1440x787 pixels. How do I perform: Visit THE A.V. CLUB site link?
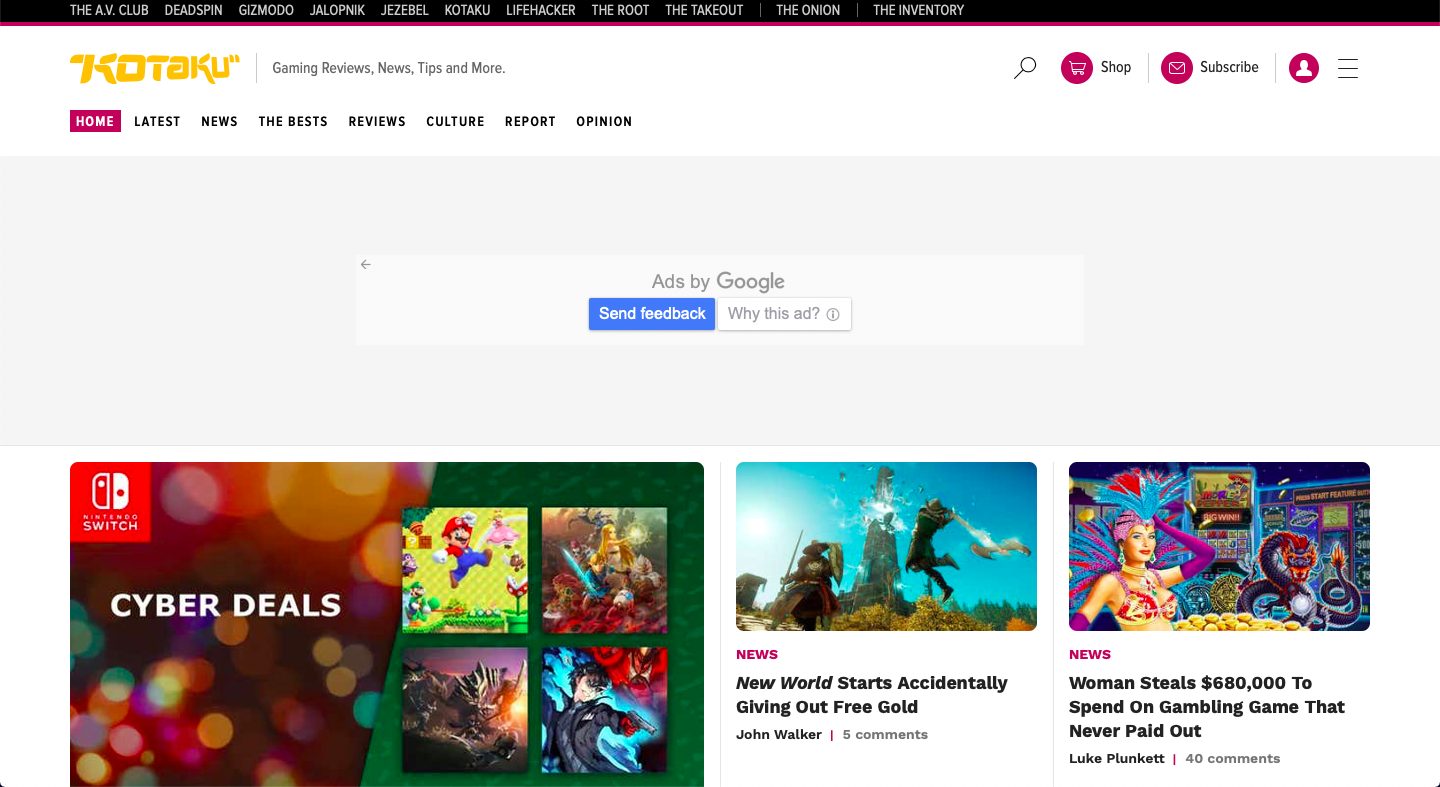109,10
